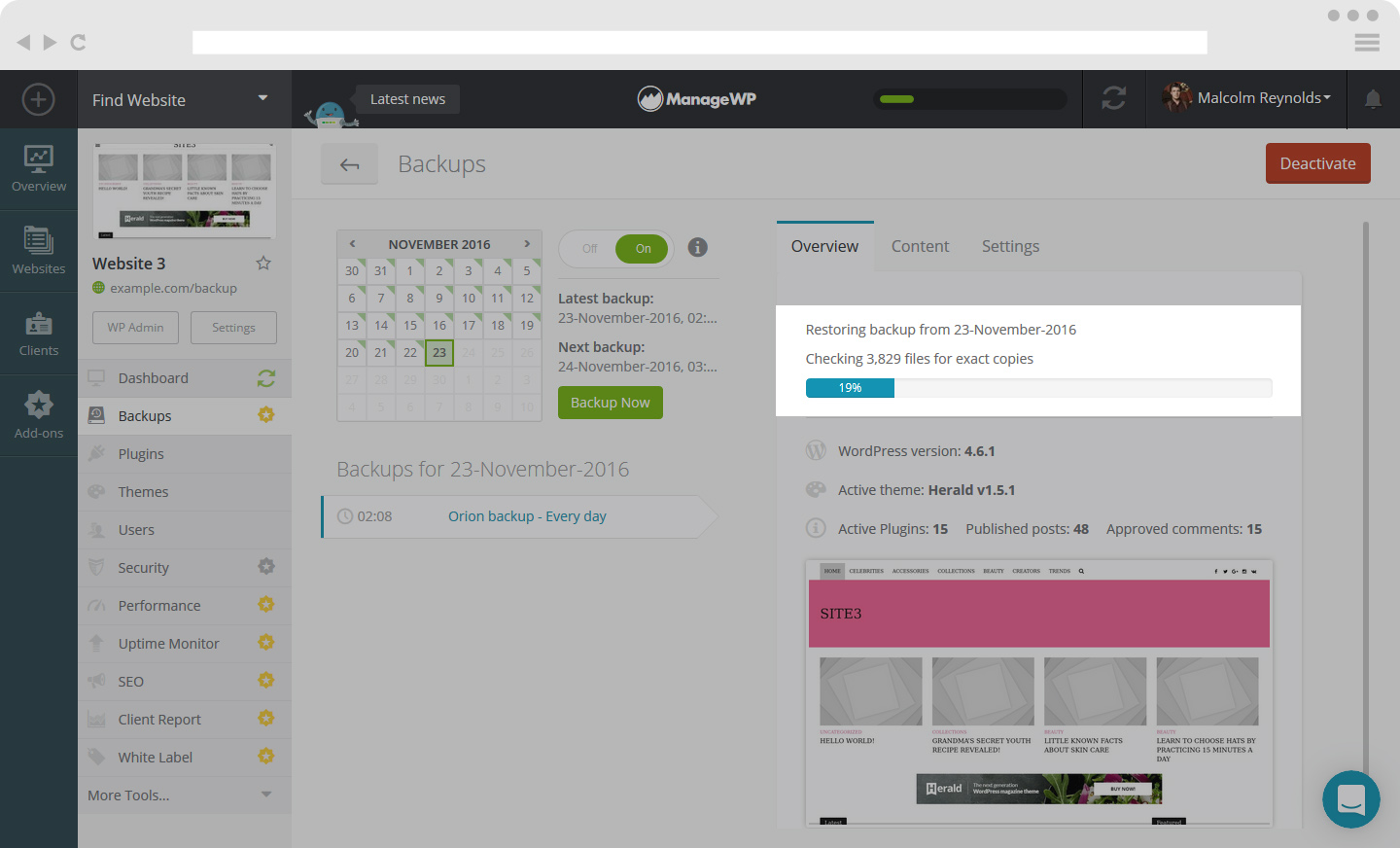
Task: Click the Performance add-on gear badge
Action: pyautogui.click(x=266, y=605)
